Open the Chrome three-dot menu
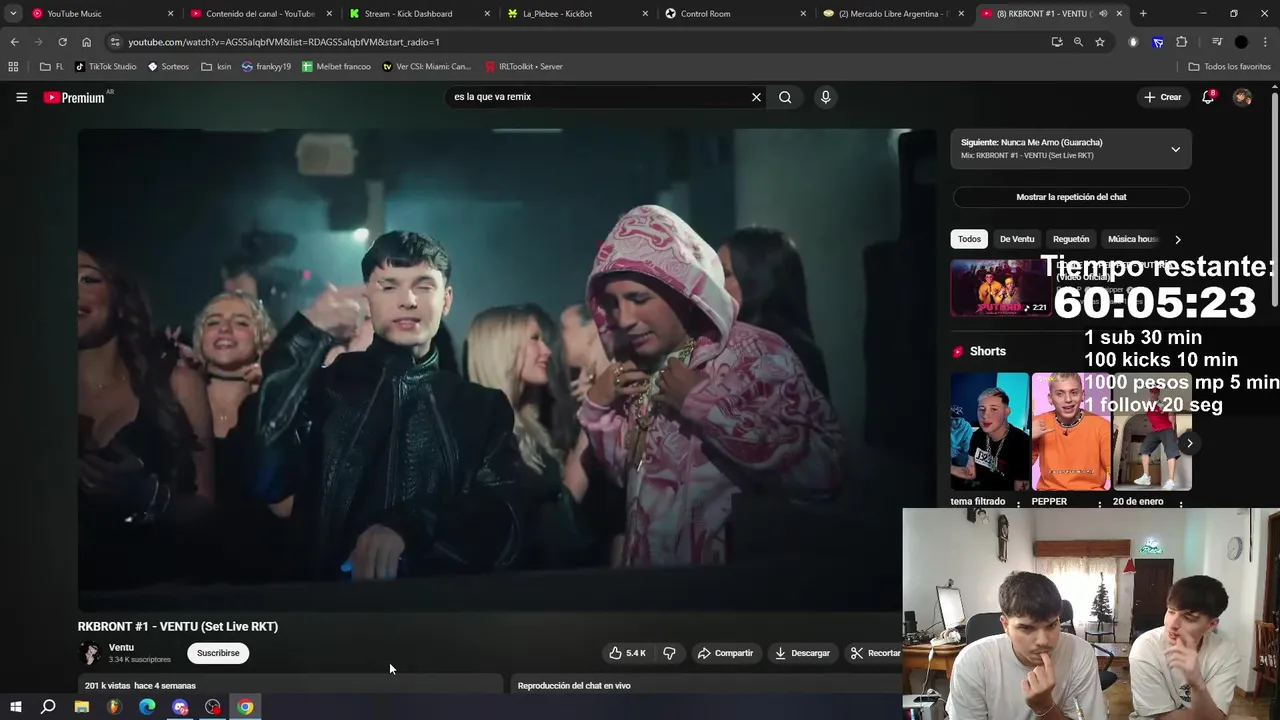Image resolution: width=1280 pixels, height=720 pixels. tap(1266, 42)
